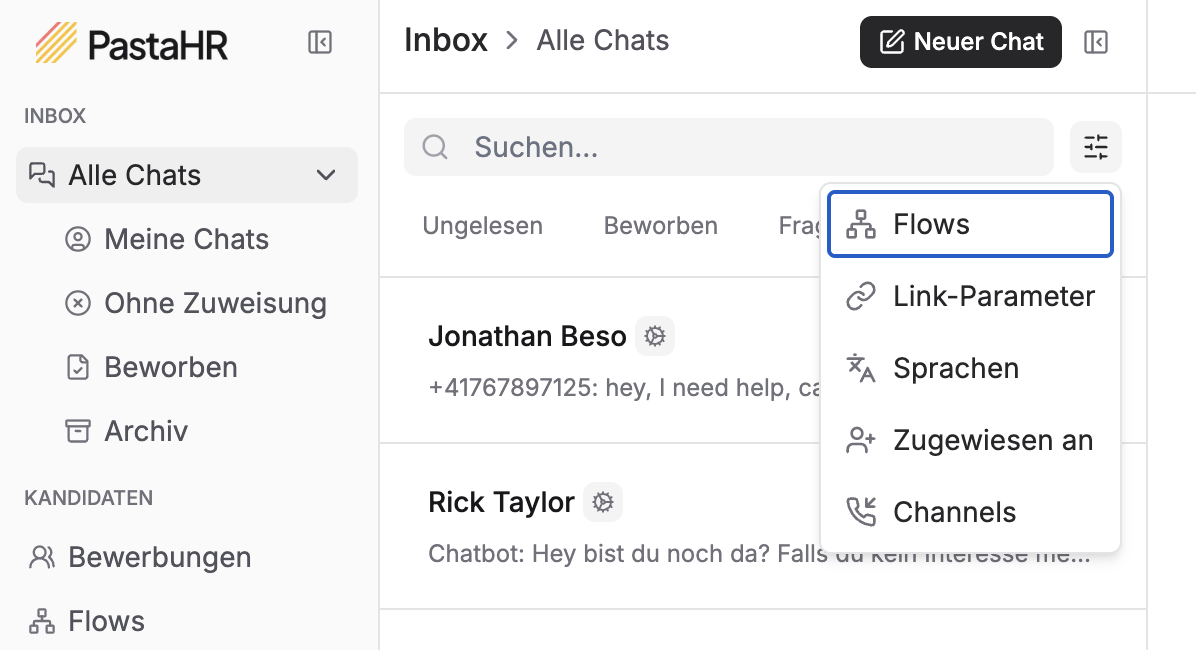Switch to the Beworben tab
Image resolution: width=1196 pixels, height=650 pixels.
point(660,226)
